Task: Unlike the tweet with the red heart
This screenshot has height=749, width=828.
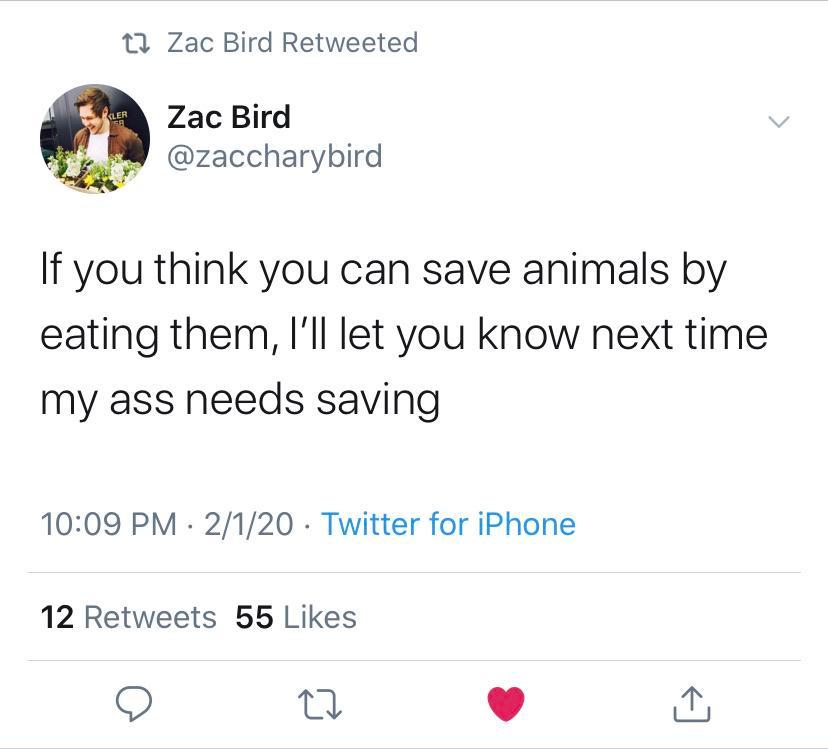Action: click(x=506, y=705)
